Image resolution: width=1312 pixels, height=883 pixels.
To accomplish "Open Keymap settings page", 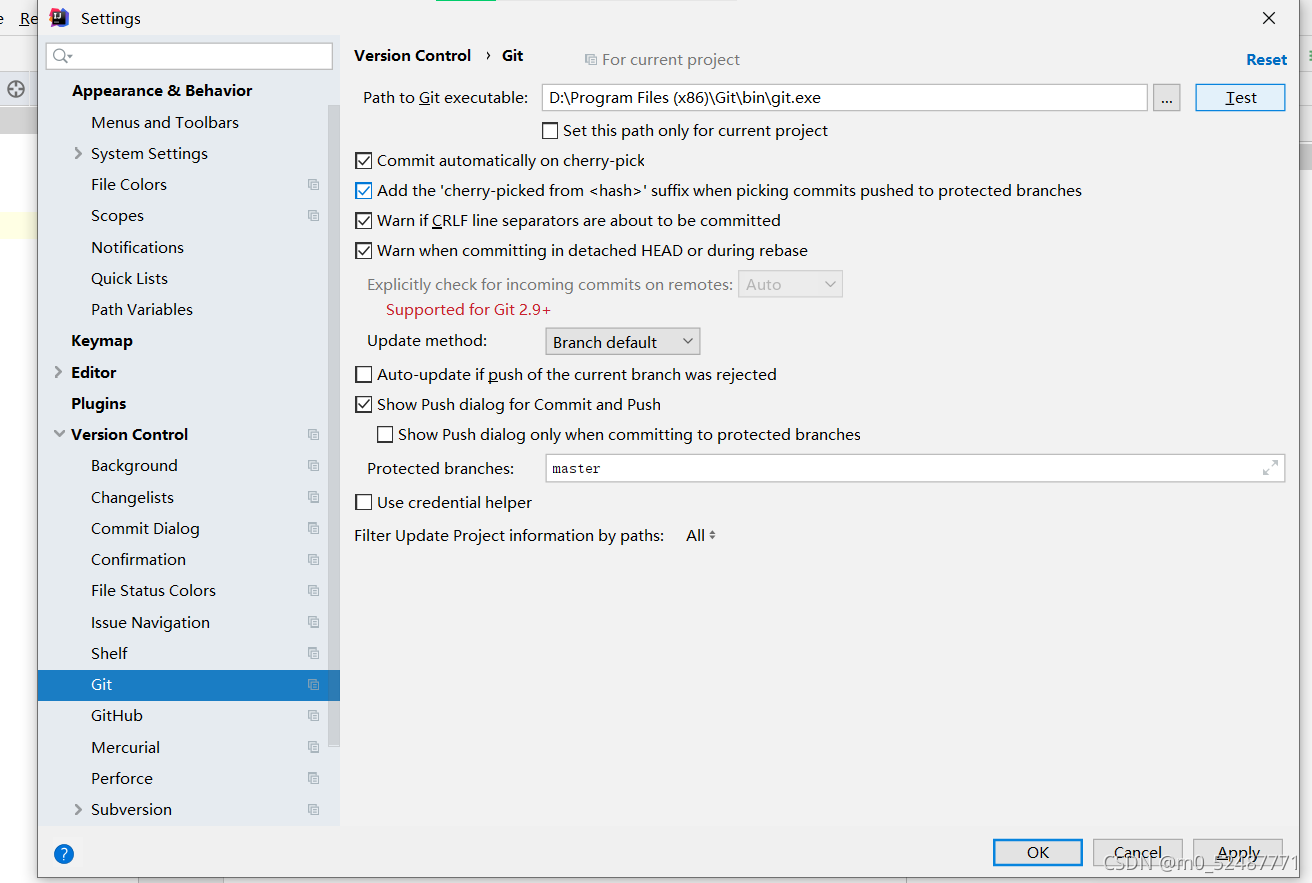I will coord(102,340).
